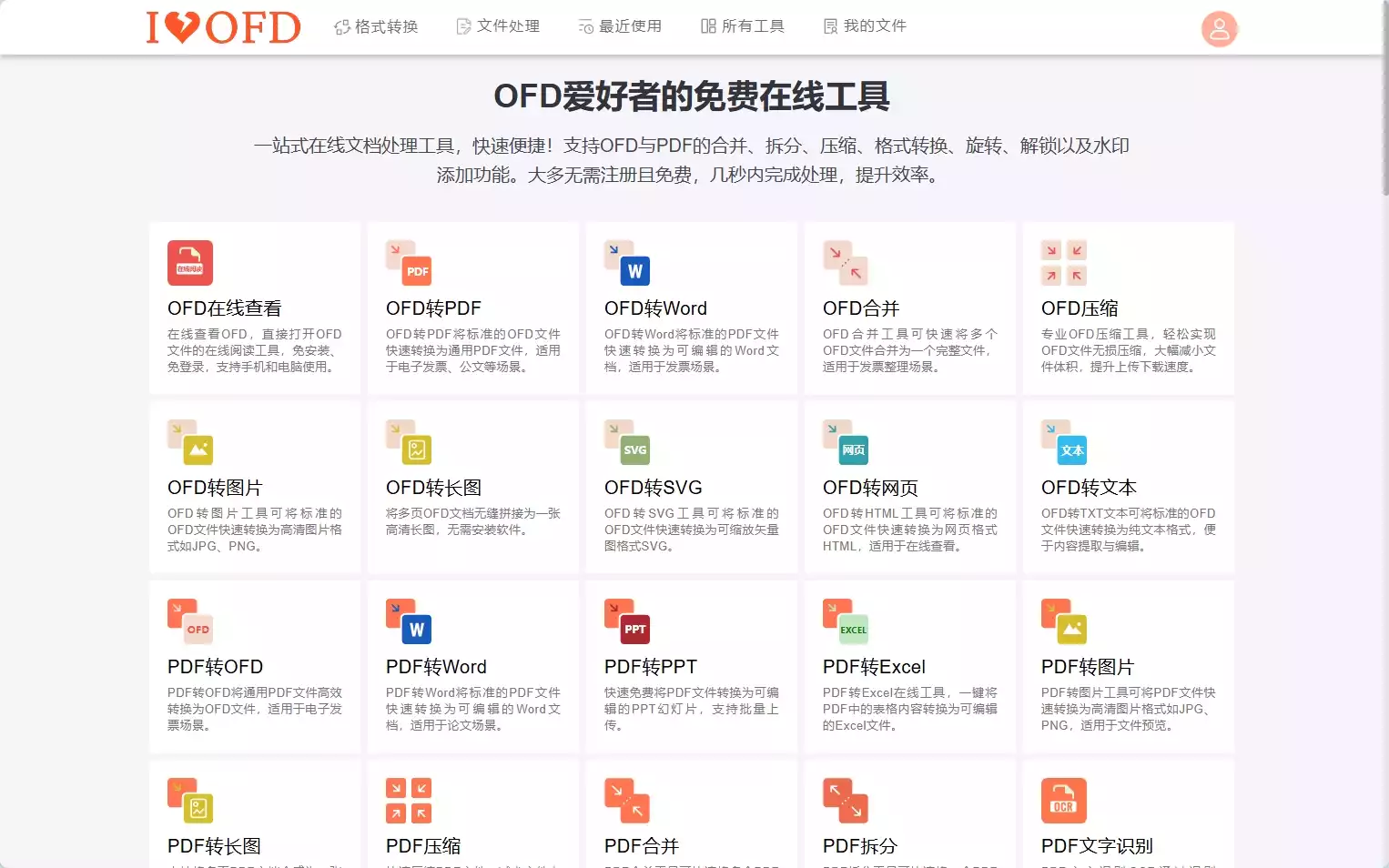Select the OFD转网页 icon

[846, 442]
